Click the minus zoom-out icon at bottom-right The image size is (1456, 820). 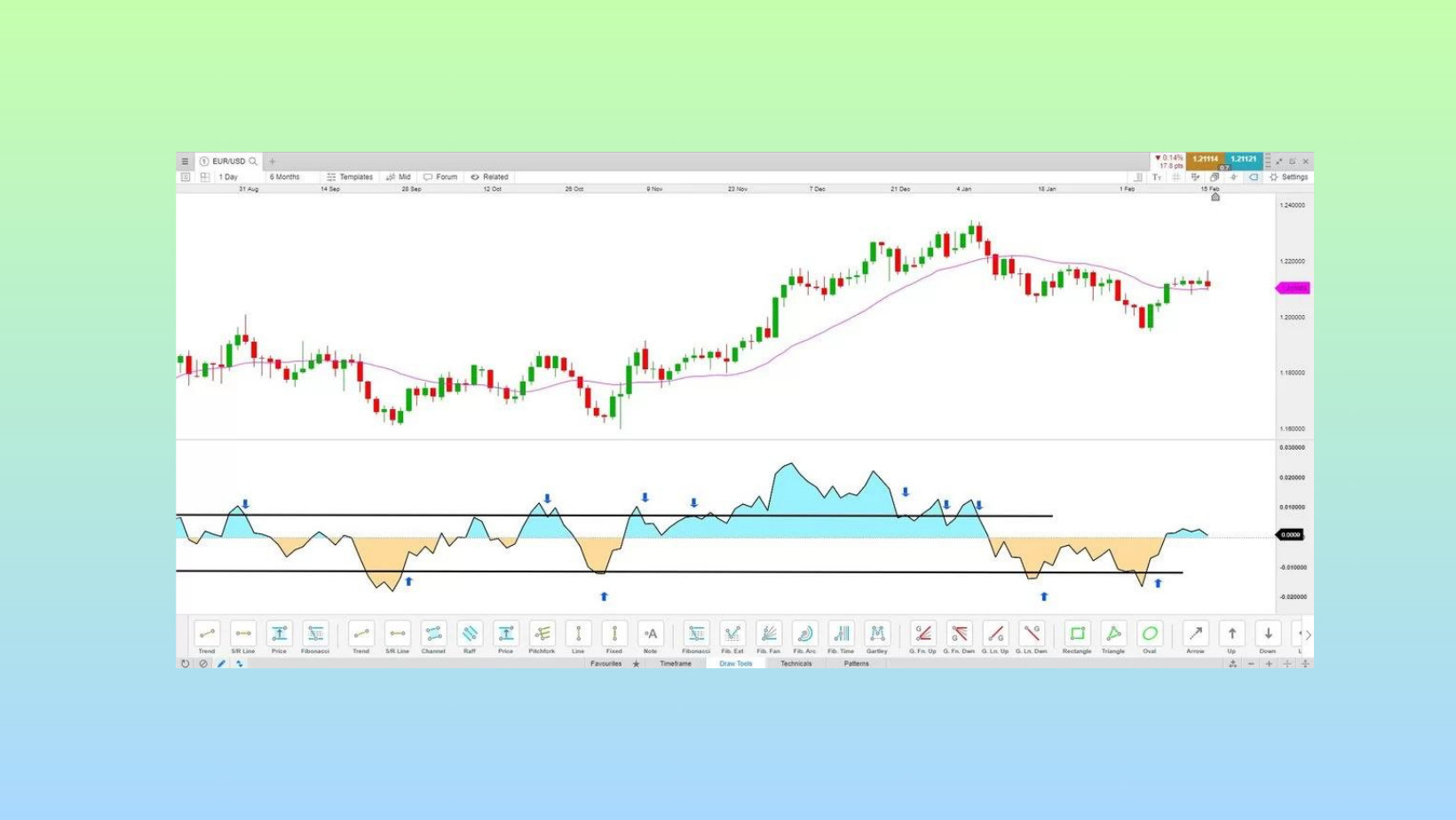tap(1251, 664)
